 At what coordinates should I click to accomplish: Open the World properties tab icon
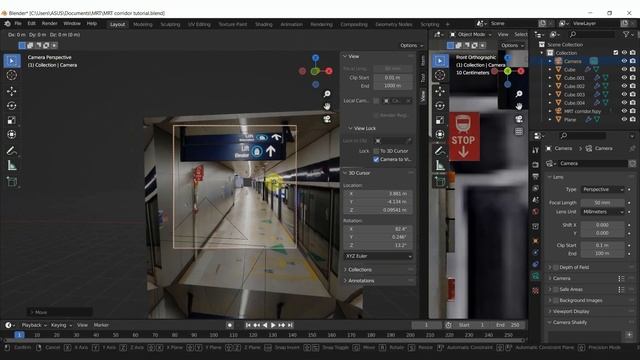(536, 211)
